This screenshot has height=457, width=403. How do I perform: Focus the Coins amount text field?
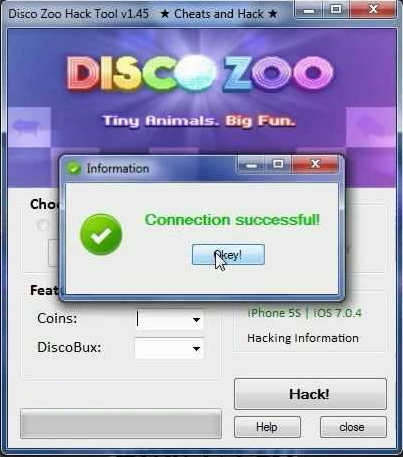(x=163, y=320)
